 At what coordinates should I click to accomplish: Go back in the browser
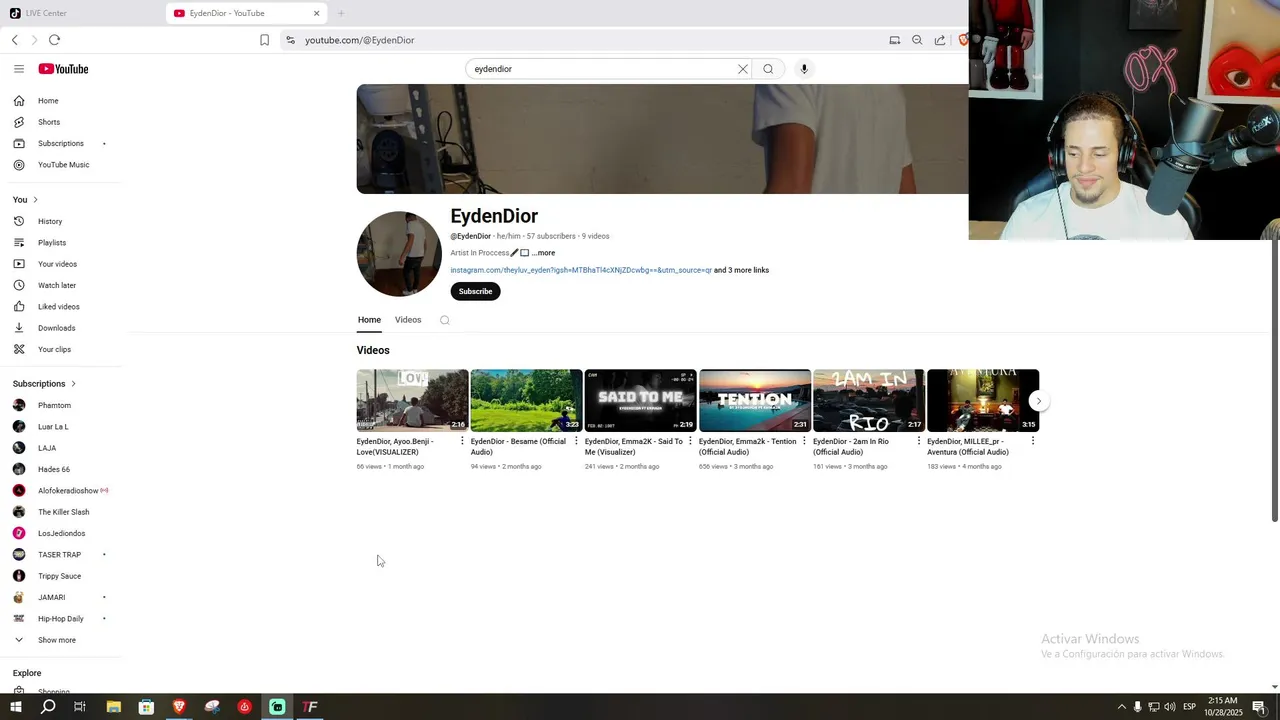(x=15, y=40)
